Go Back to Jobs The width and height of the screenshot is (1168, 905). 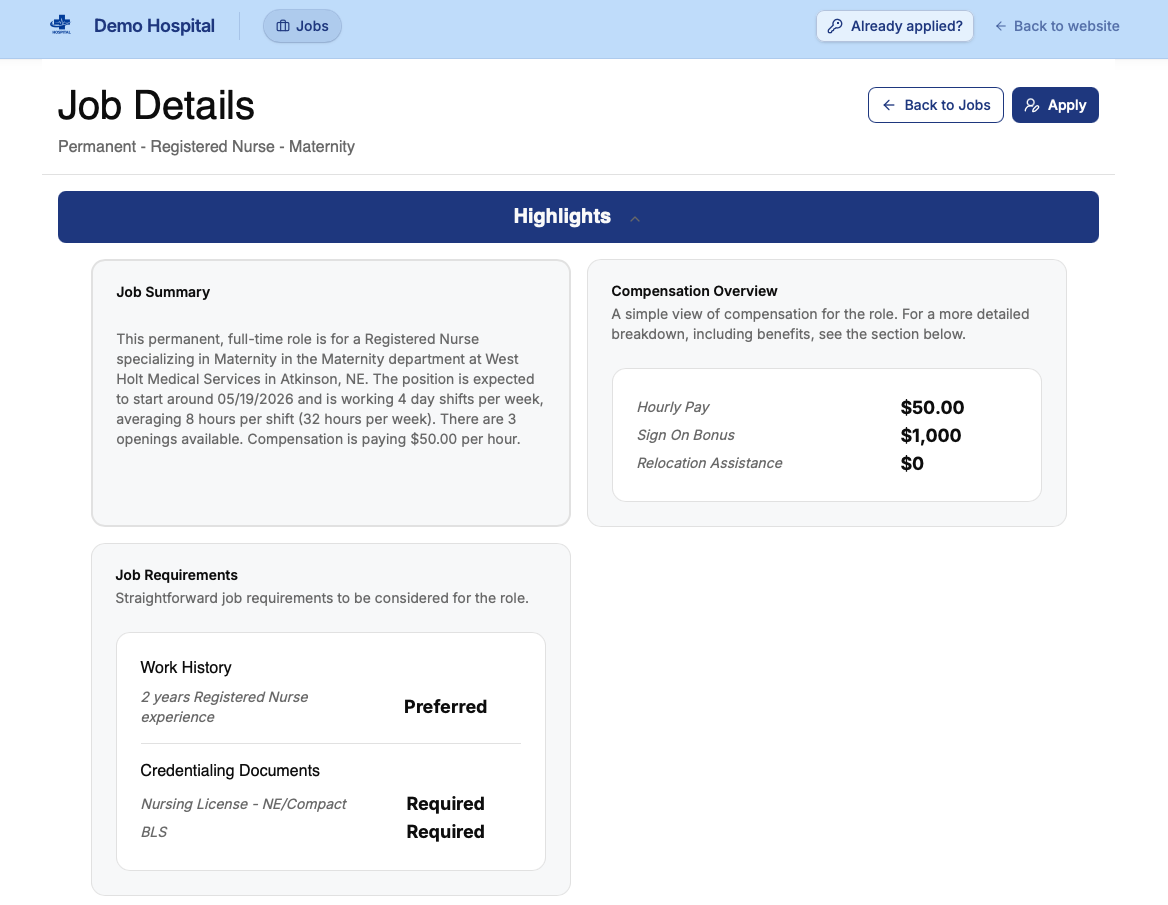[x=936, y=105]
